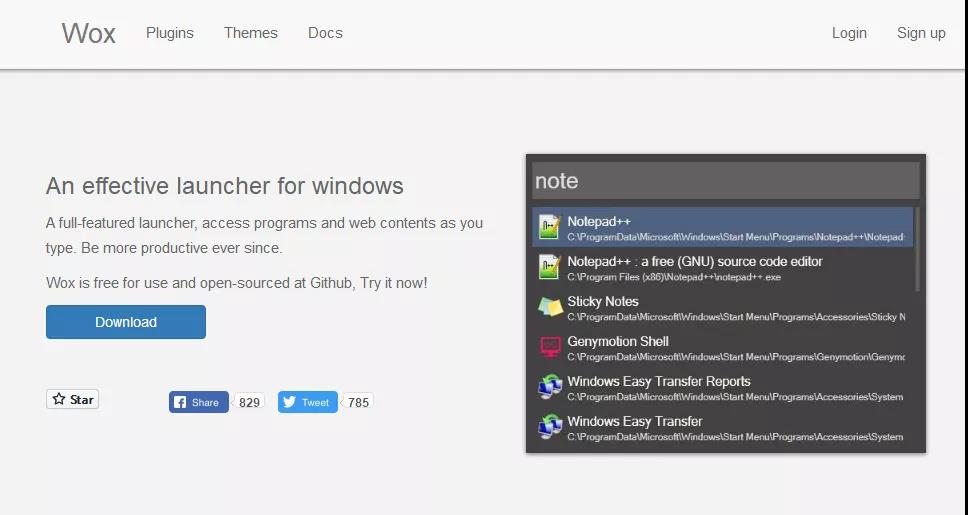Click the heading An effective launcher for windows
The height and width of the screenshot is (515, 968).
[x=225, y=186]
